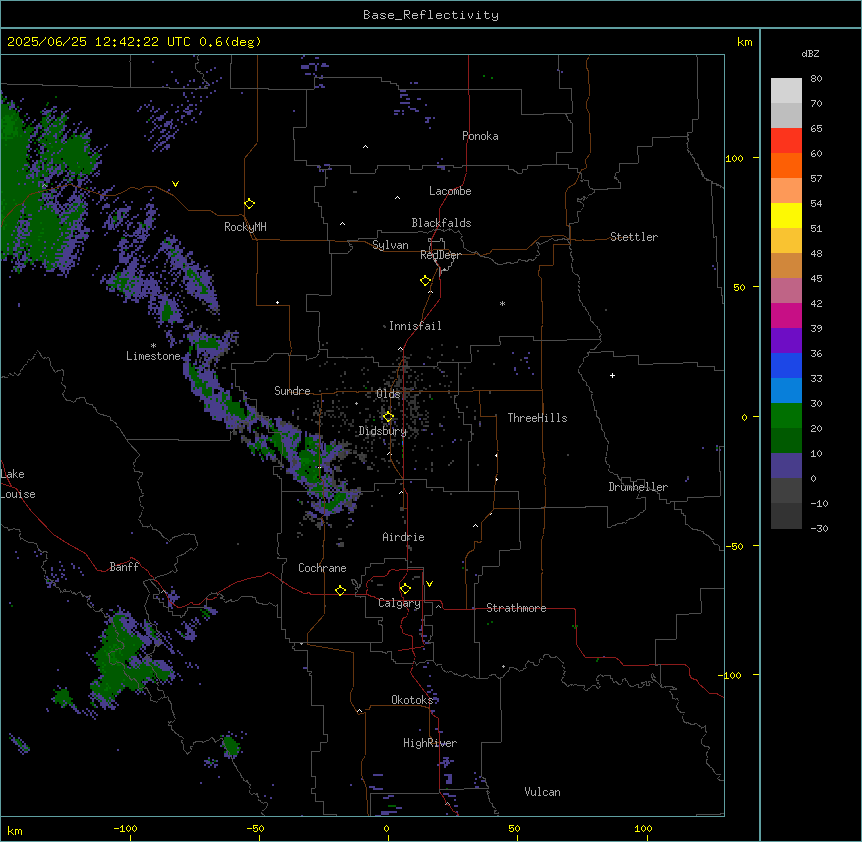Click the Cochrane town label

(x=322, y=568)
